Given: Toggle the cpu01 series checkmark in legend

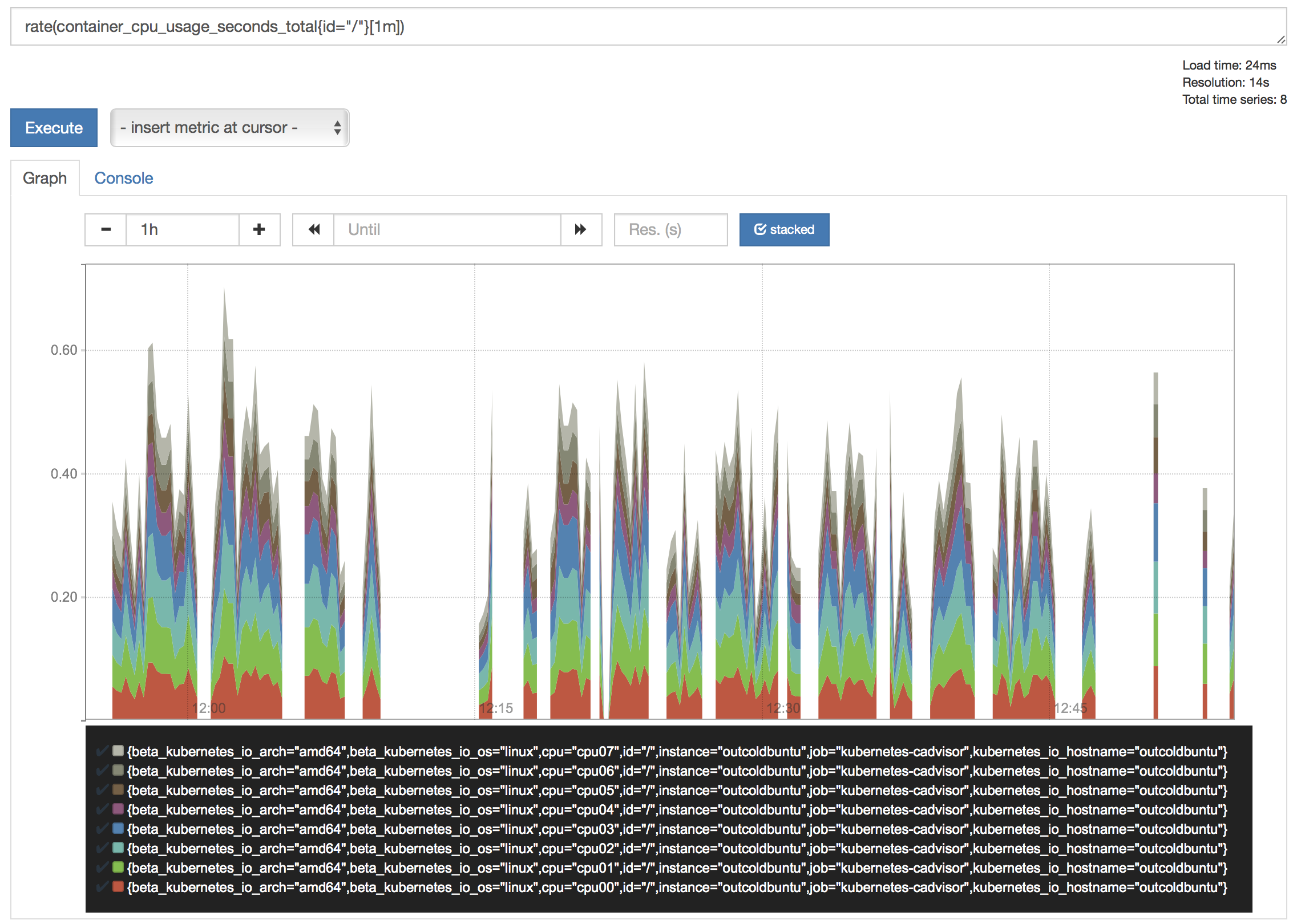Looking at the screenshot, I should click(x=103, y=868).
